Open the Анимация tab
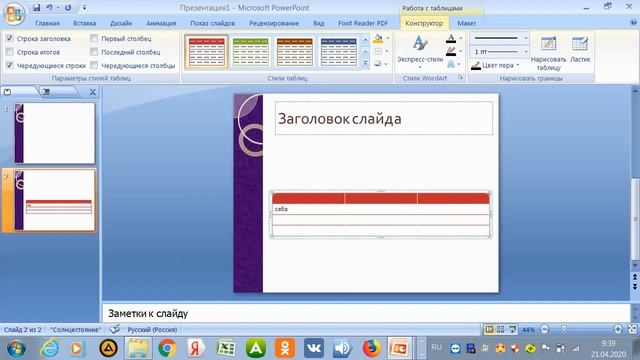The image size is (640, 360). point(161,23)
